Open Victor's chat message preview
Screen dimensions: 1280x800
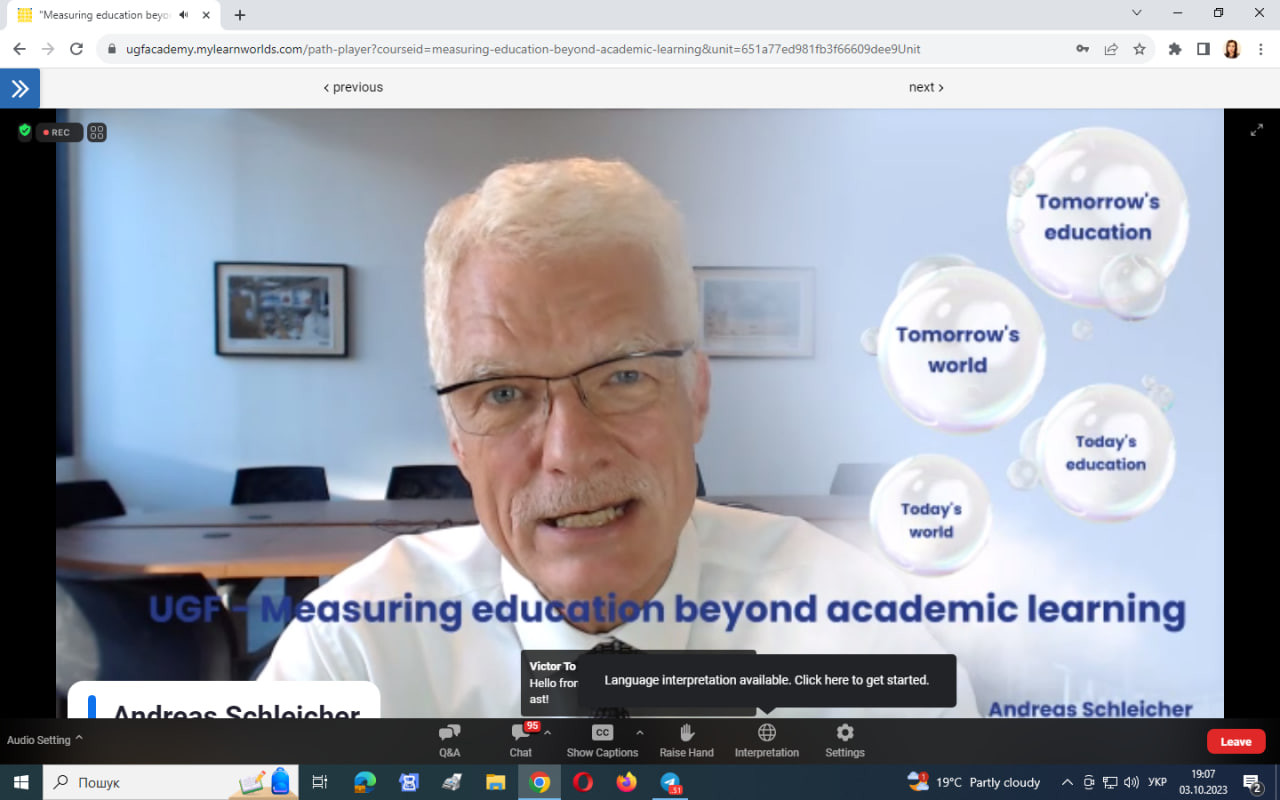point(550,682)
